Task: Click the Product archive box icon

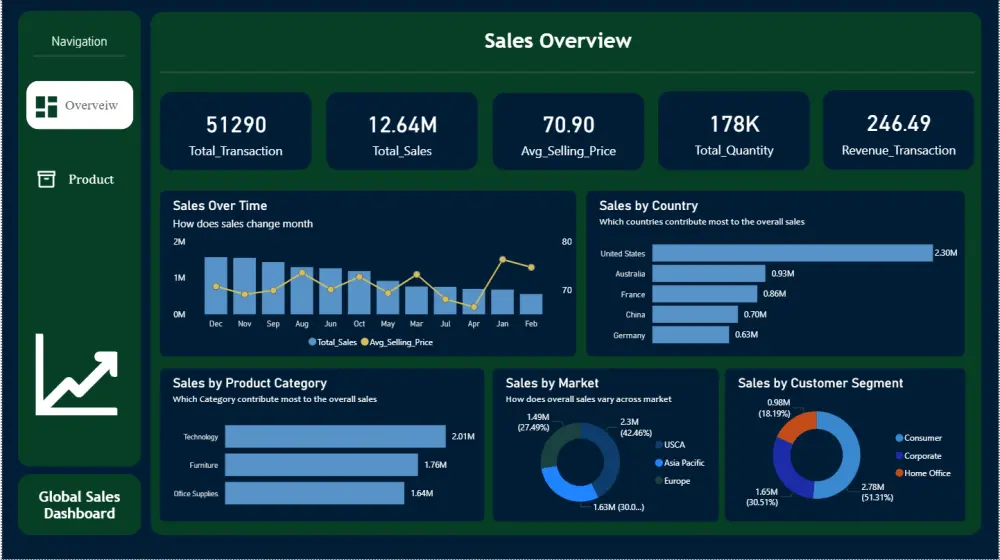Action: [46, 179]
